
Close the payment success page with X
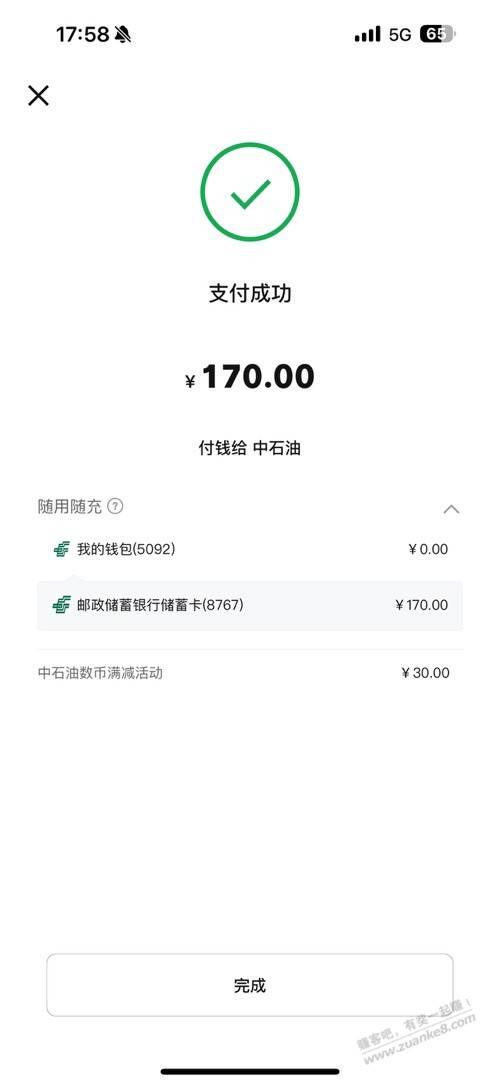[x=38, y=95]
